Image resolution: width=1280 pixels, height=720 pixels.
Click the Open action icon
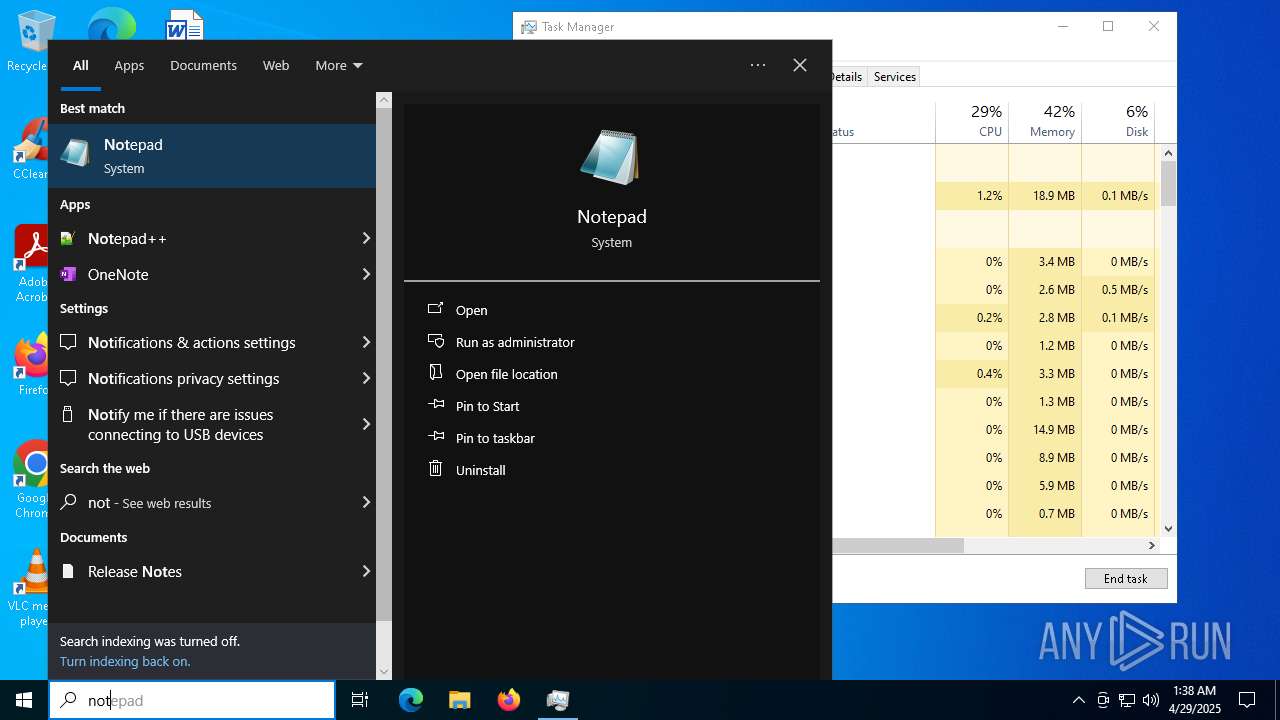[x=435, y=309]
